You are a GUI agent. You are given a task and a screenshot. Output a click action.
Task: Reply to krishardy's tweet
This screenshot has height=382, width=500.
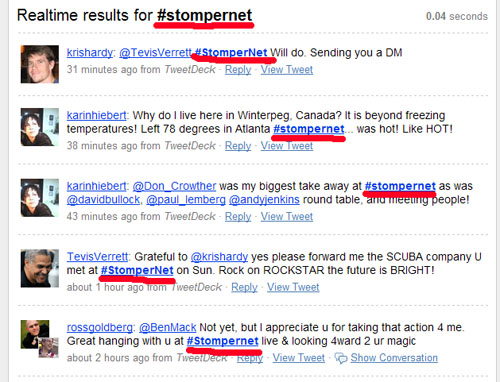[x=238, y=70]
